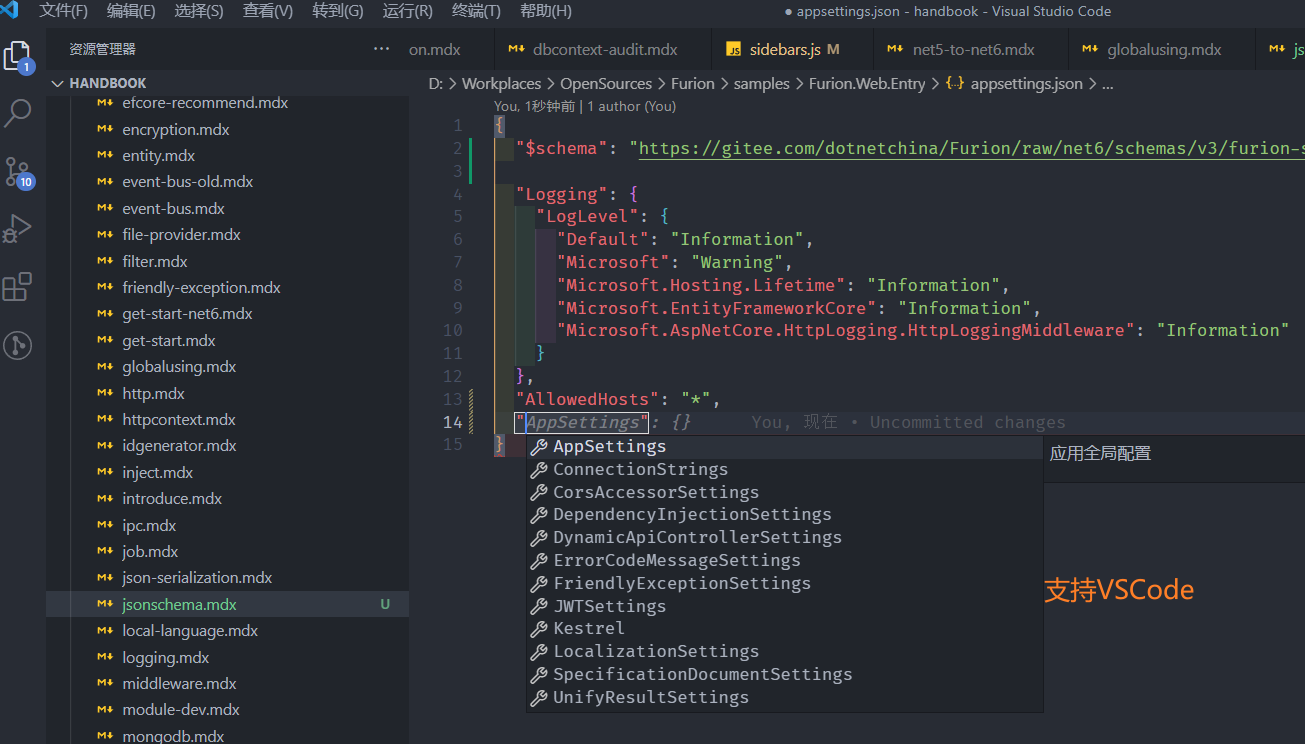Open the Extensions view icon
The image size is (1305, 744).
[18, 287]
